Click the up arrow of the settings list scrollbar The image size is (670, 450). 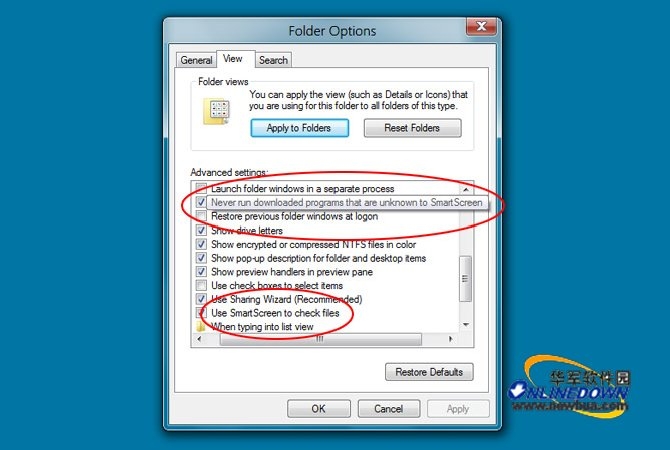click(466, 189)
